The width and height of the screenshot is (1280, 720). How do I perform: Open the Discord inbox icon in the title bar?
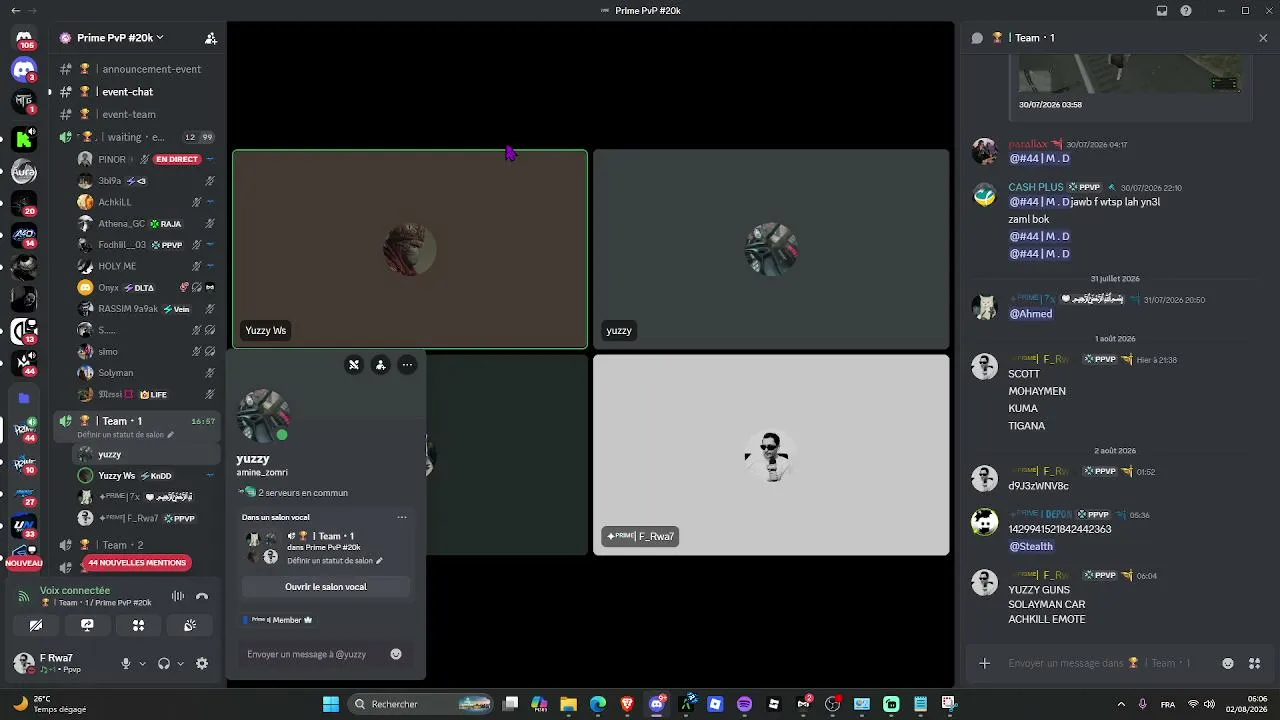[1162, 11]
